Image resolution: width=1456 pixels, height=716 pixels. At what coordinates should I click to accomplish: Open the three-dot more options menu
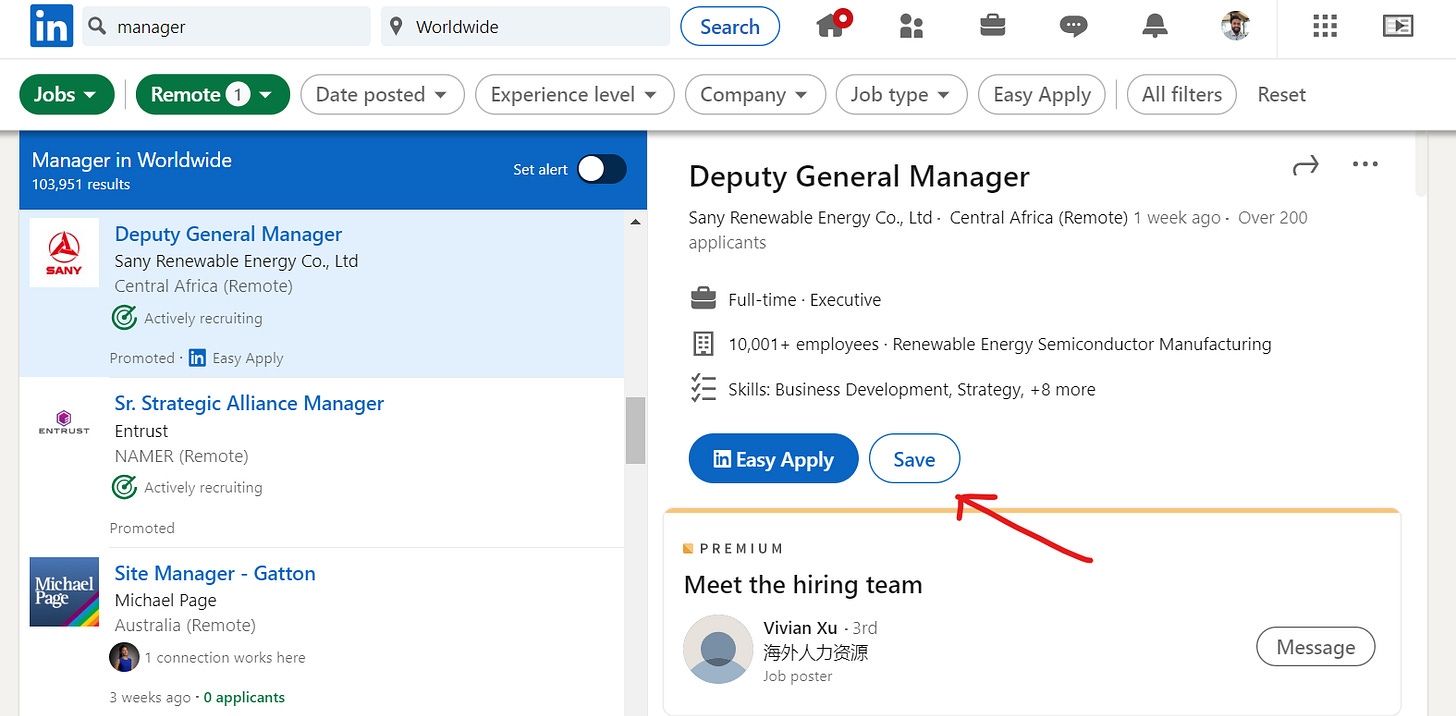(1365, 164)
